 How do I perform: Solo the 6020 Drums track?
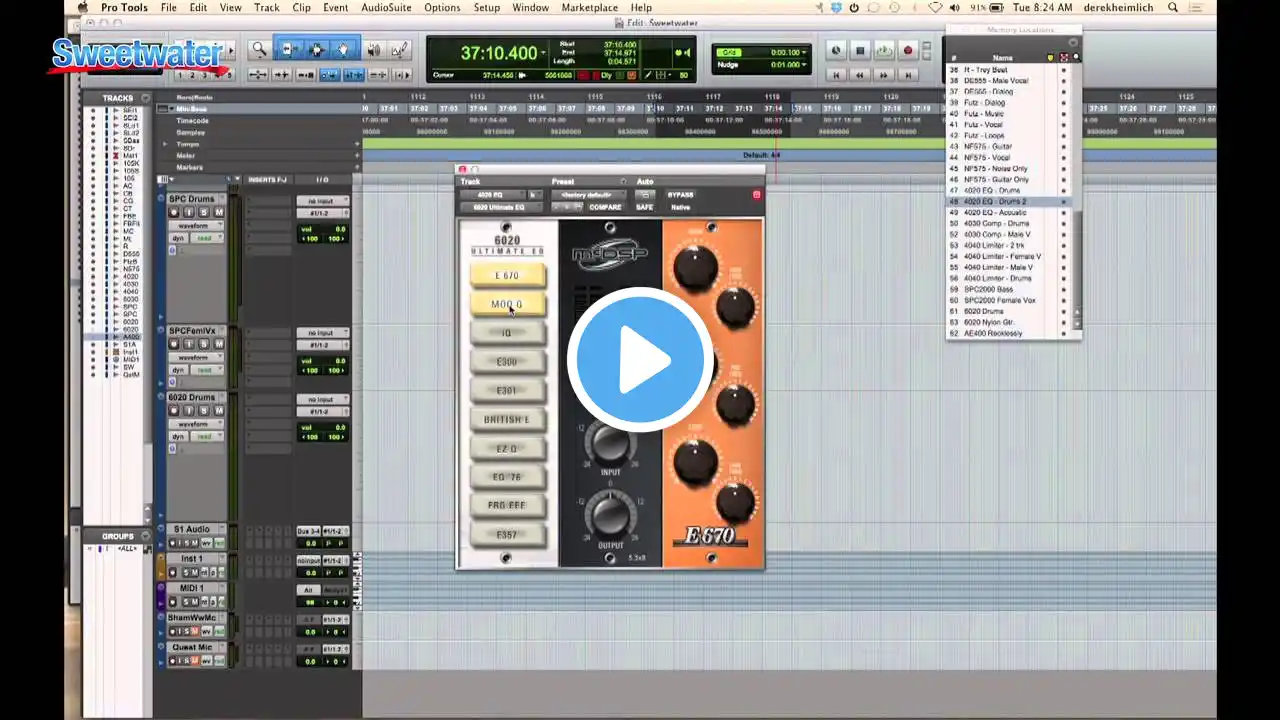(x=203, y=411)
